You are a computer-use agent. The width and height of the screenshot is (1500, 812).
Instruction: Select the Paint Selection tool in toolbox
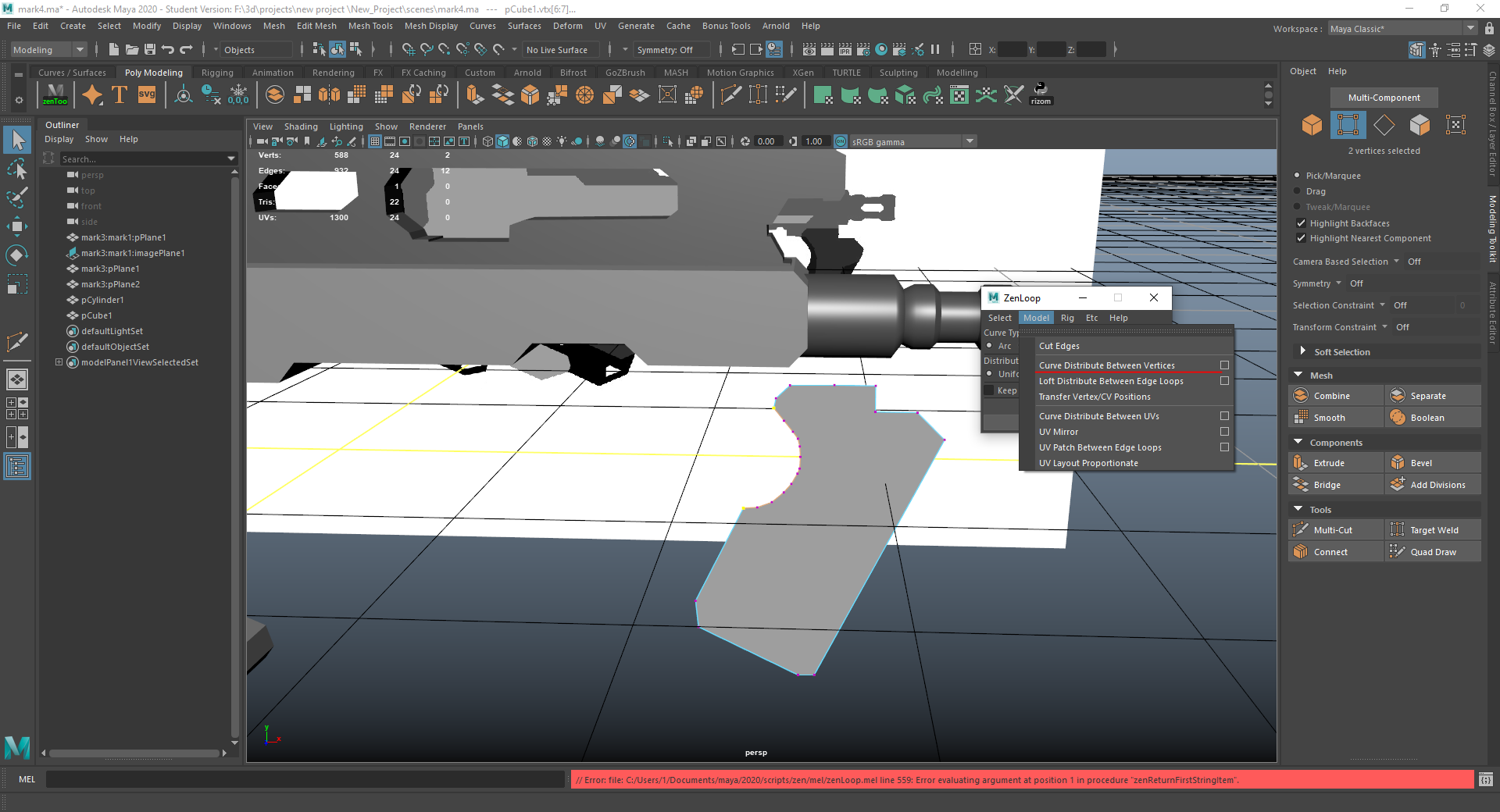tap(17, 198)
